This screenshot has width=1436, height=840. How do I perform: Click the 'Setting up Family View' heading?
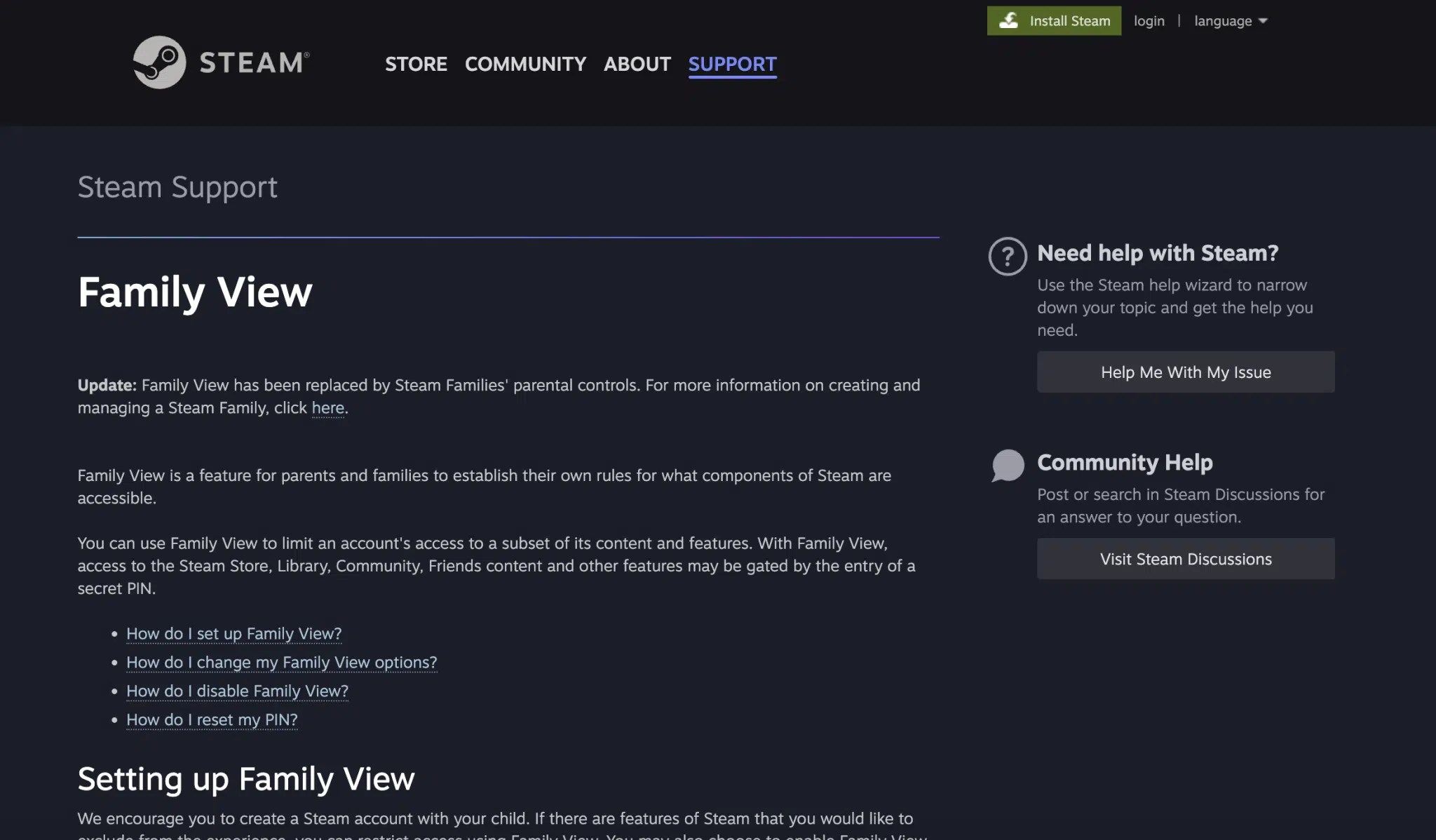click(246, 779)
